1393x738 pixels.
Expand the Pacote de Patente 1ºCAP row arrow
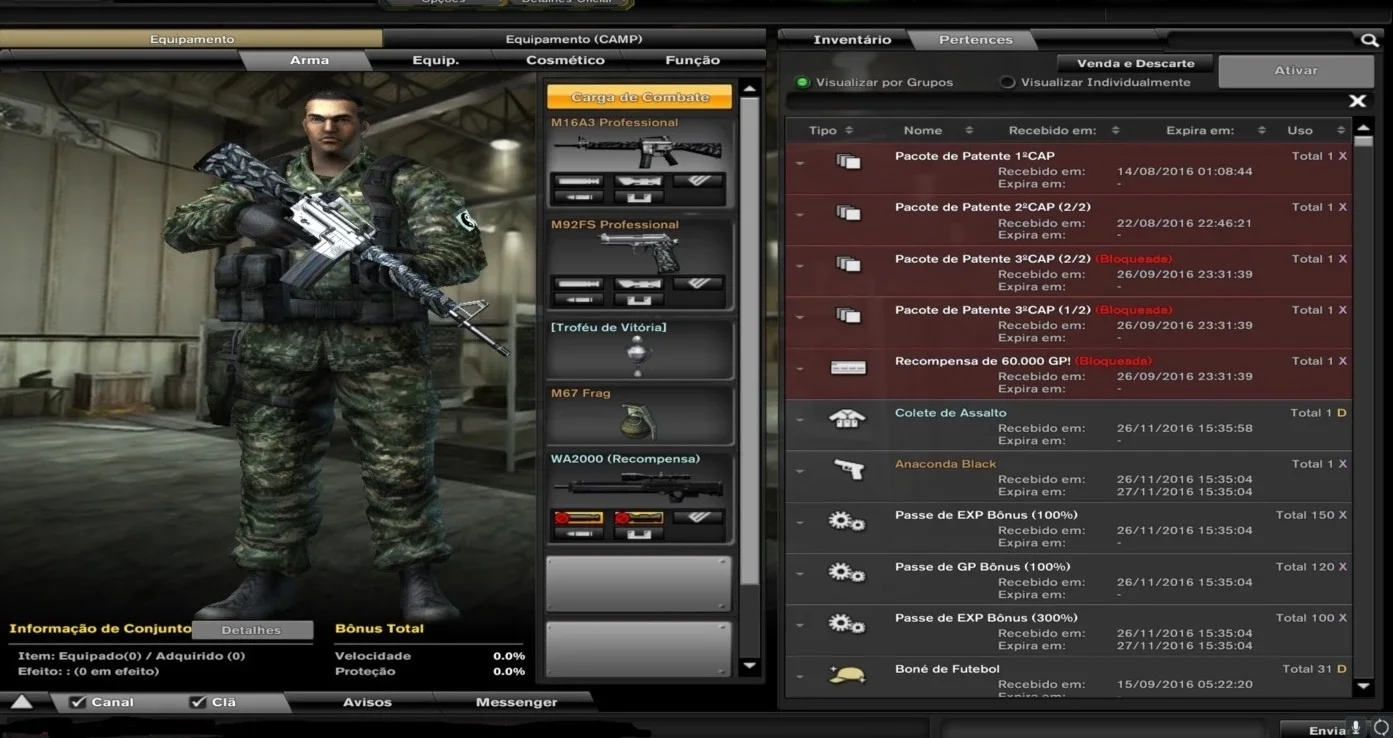click(x=800, y=163)
